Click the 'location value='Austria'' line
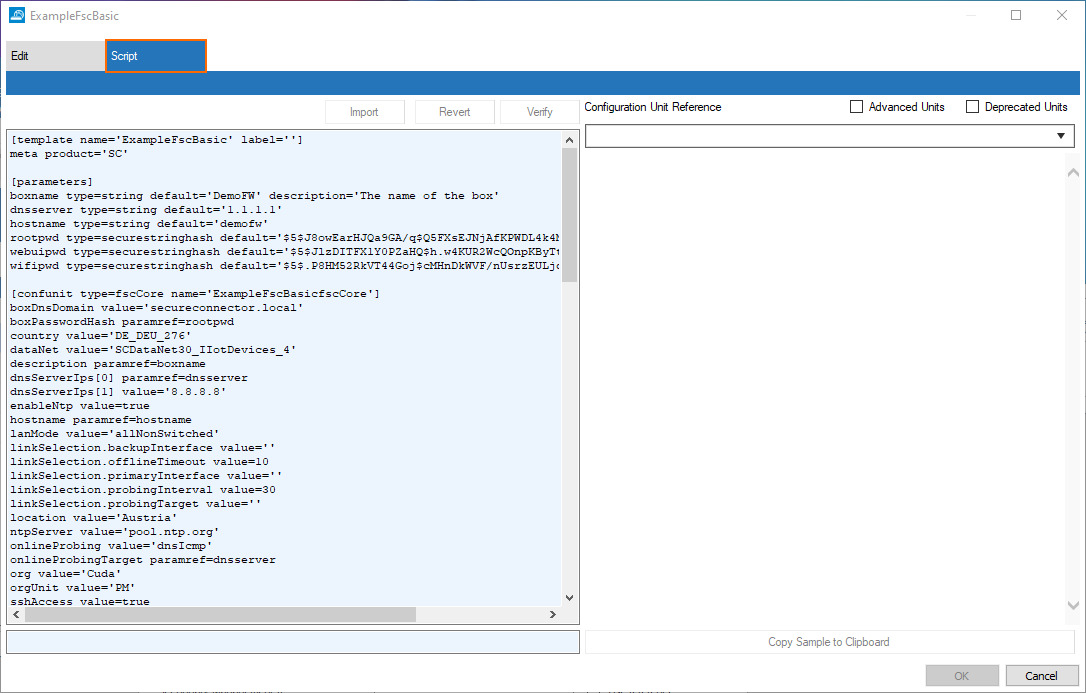The image size is (1086, 693). [x=94, y=518]
